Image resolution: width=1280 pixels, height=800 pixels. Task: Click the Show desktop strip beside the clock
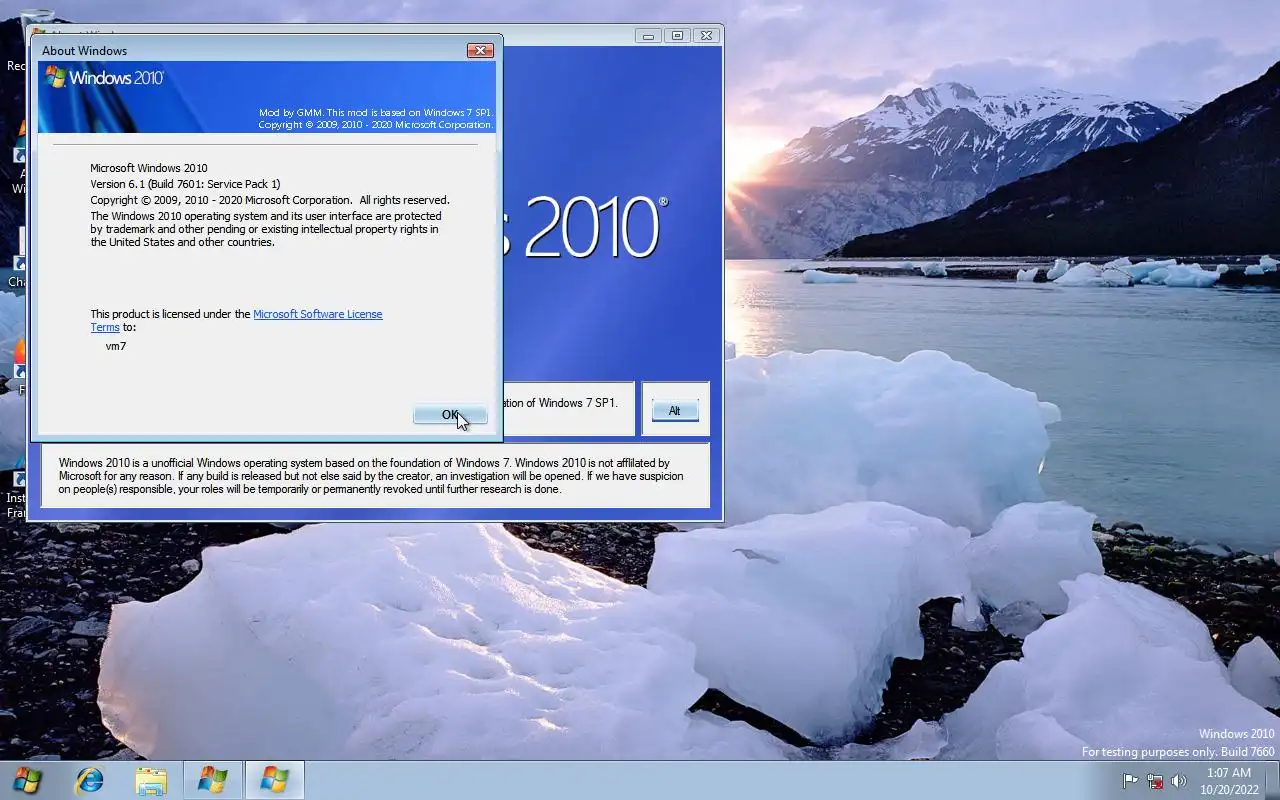point(1272,781)
